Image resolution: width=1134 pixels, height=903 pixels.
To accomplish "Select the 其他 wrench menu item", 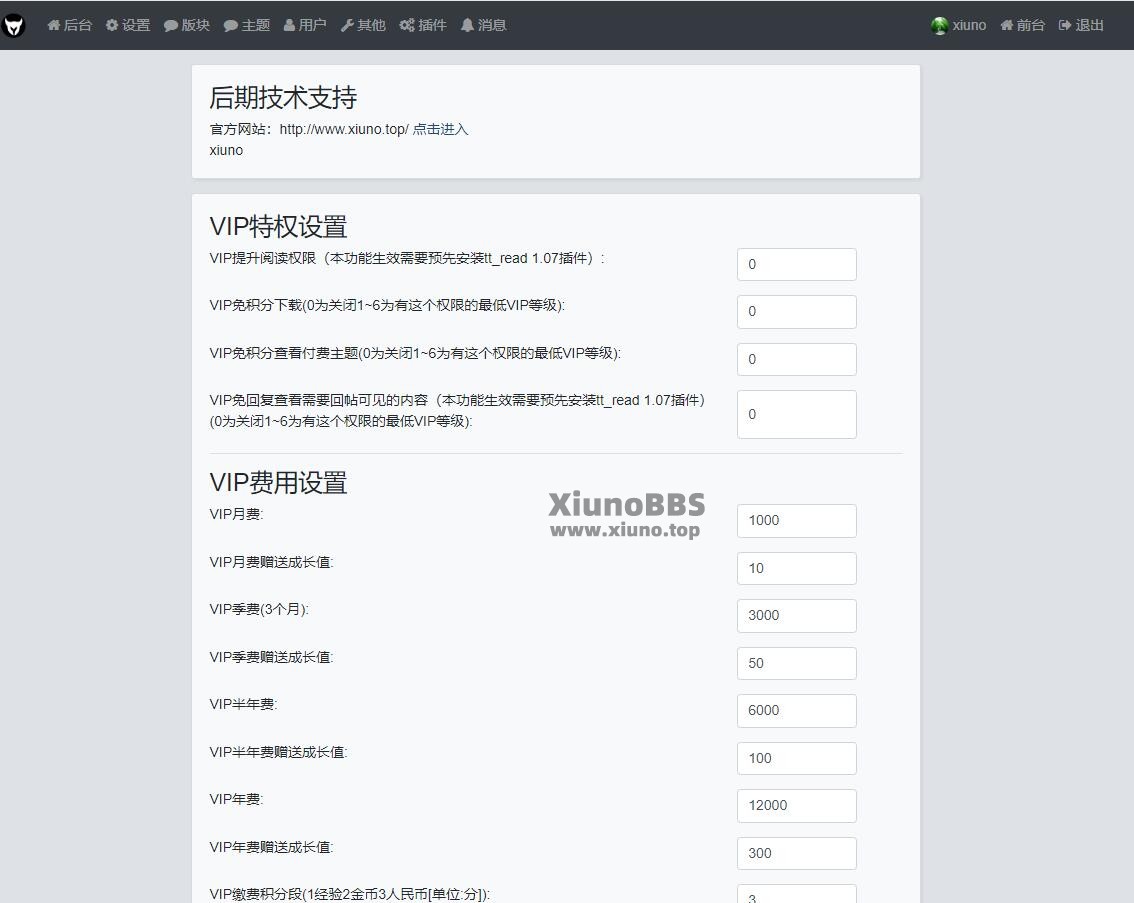I will (363, 25).
